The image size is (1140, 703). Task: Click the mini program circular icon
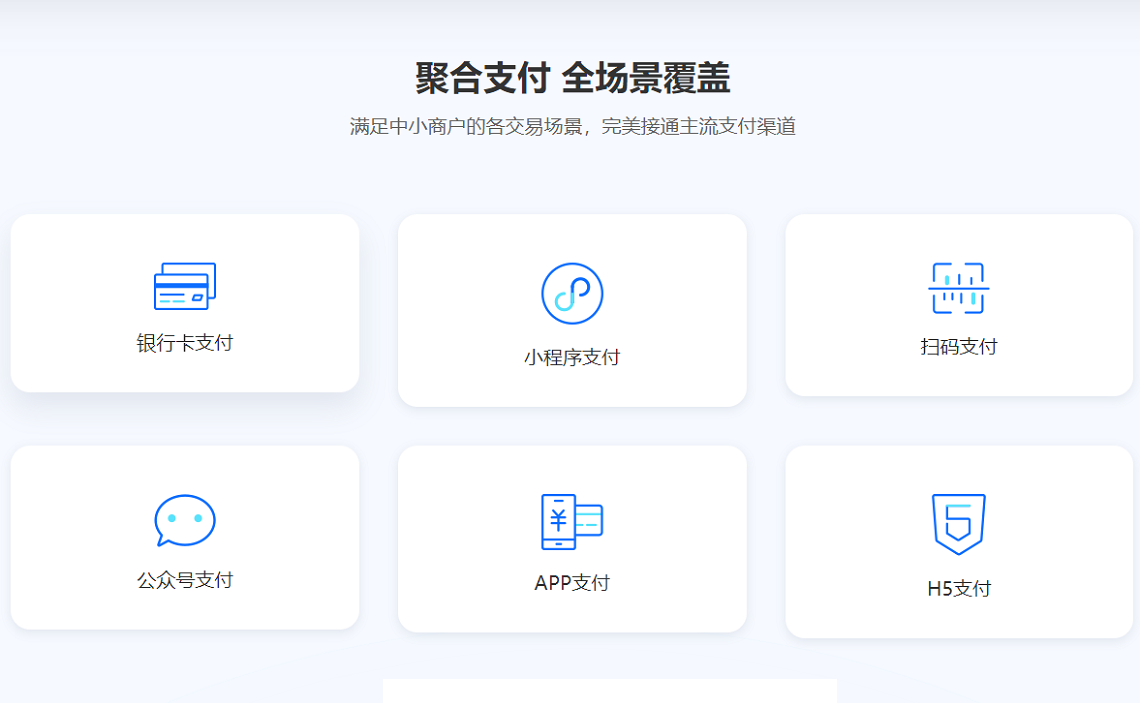[572, 293]
